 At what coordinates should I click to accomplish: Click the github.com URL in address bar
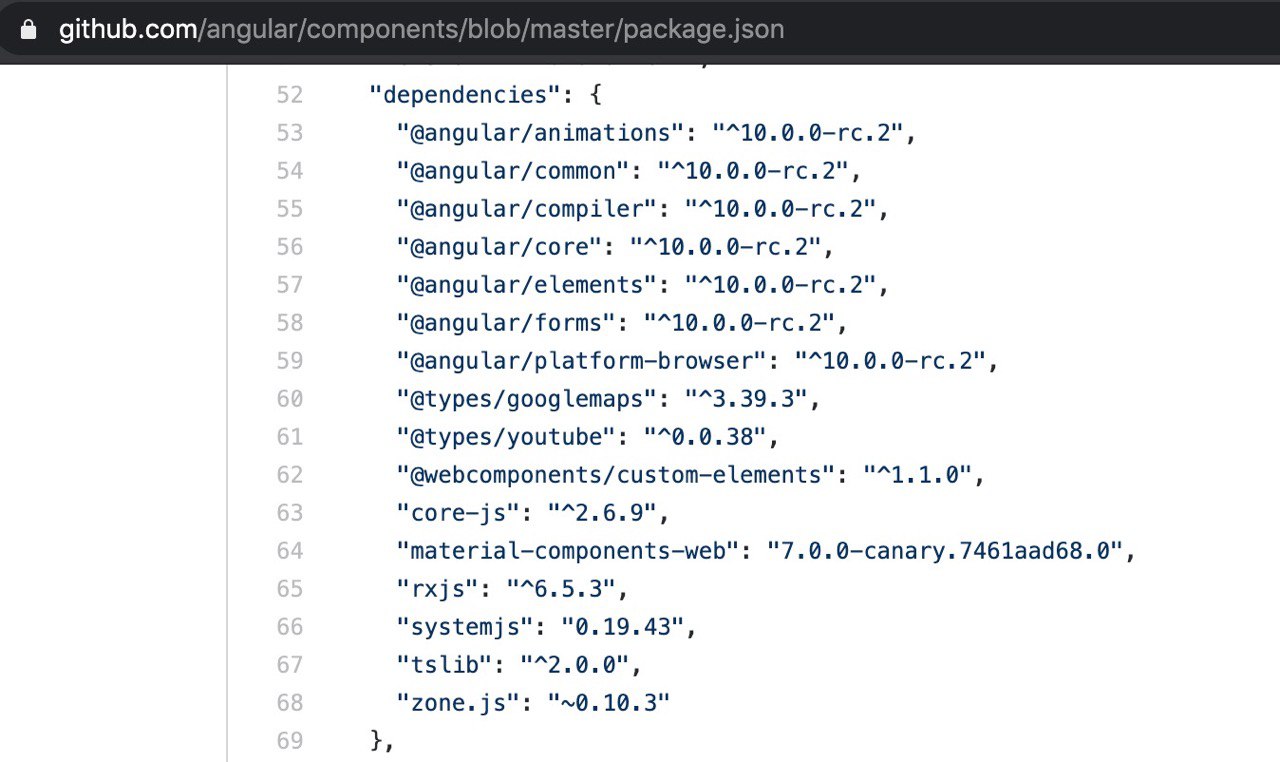[x=421, y=30]
